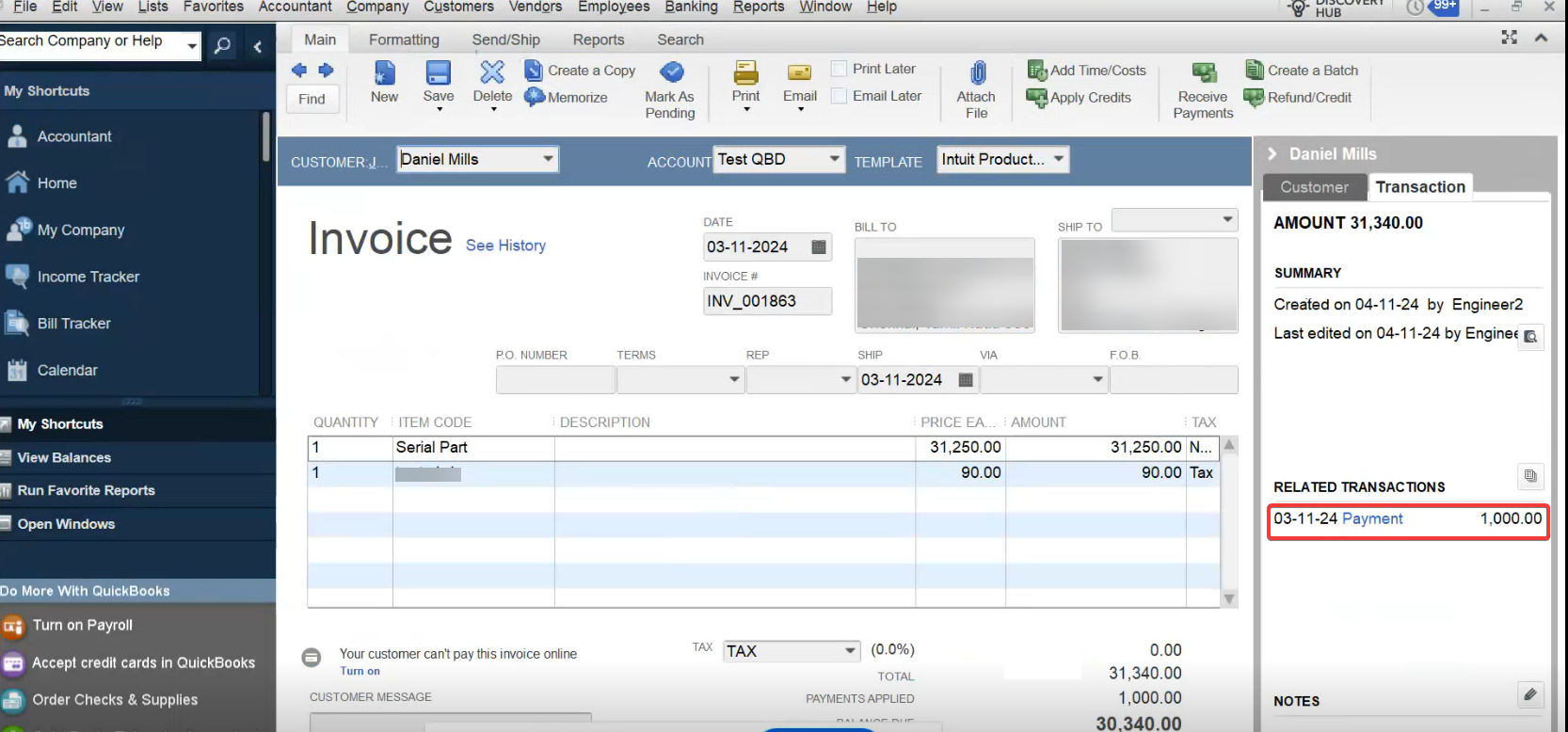Click Create a Batch
The width and height of the screenshot is (1568, 732).
1302,71
